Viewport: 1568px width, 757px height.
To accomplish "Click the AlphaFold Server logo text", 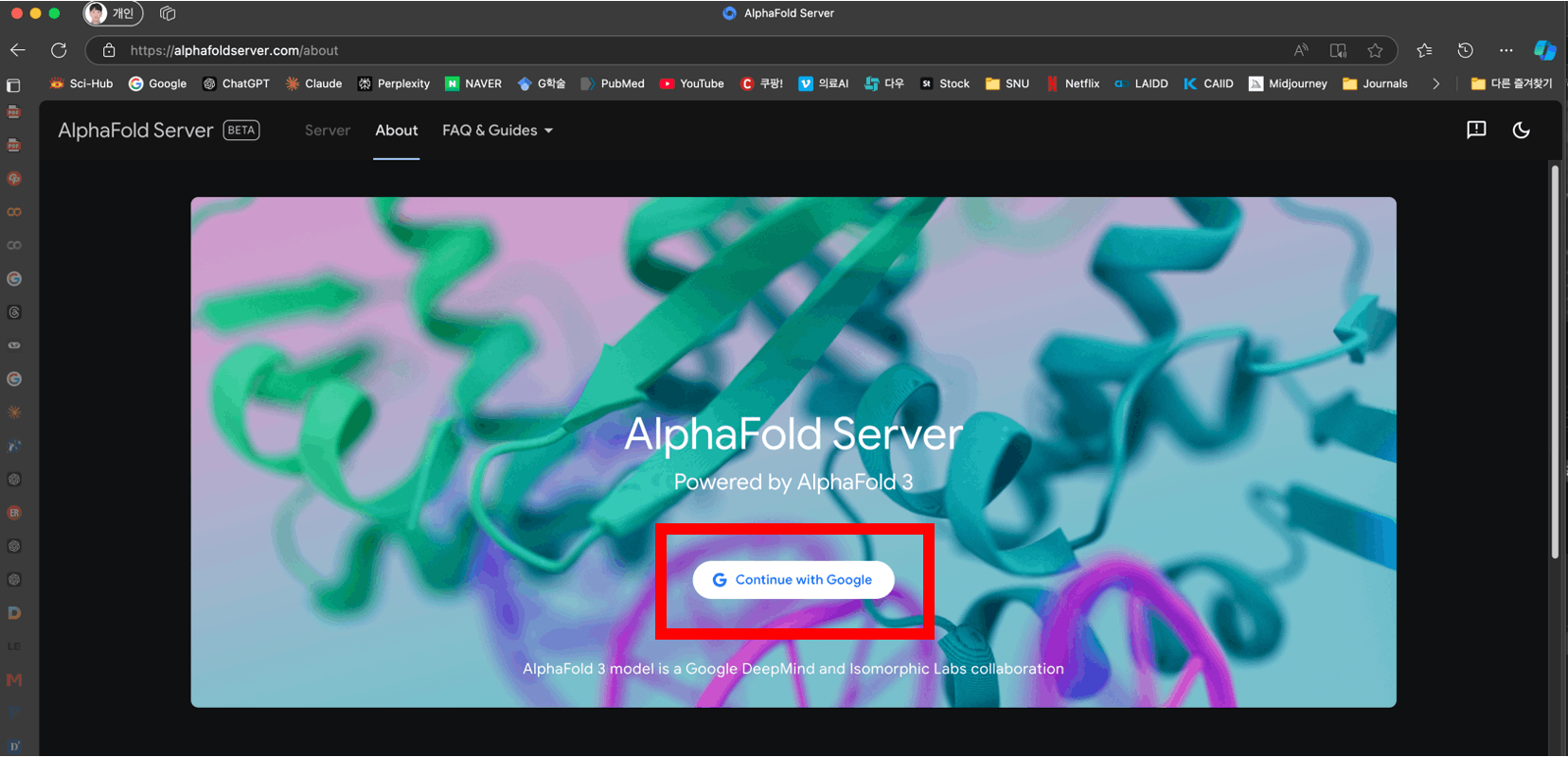I will pos(135,131).
